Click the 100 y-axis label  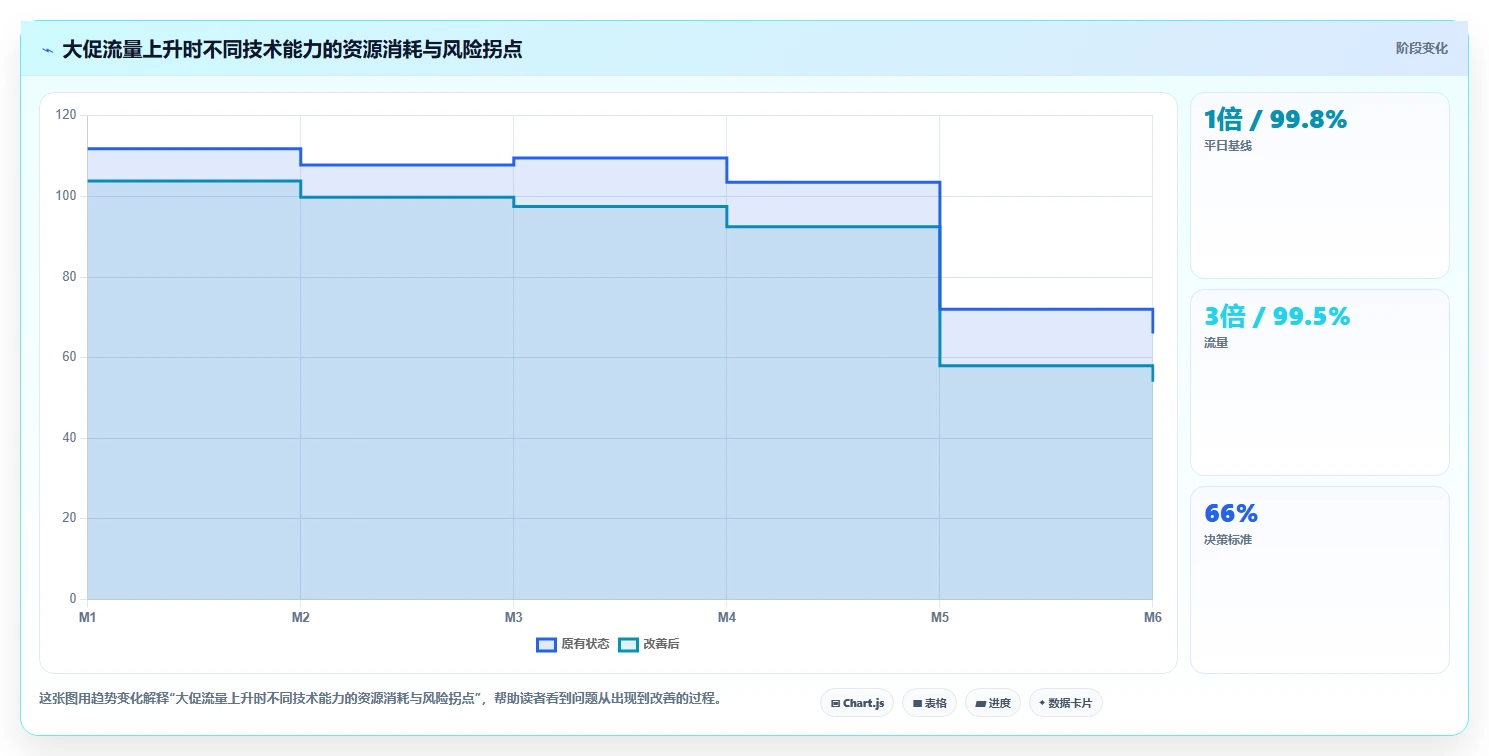click(x=66, y=196)
